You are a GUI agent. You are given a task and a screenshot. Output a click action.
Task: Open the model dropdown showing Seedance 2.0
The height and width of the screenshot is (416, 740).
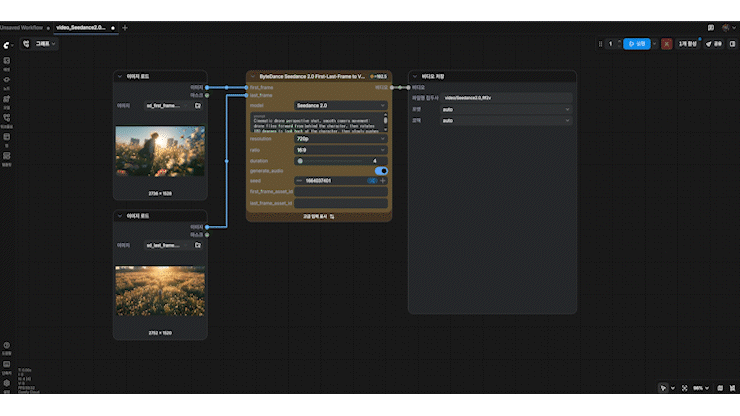click(x=341, y=106)
